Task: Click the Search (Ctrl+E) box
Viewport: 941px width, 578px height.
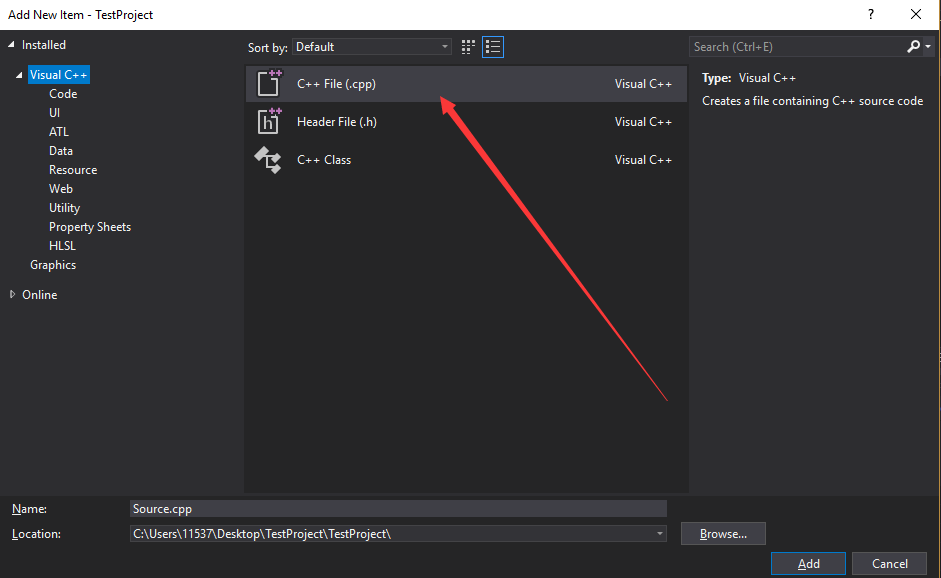Action: point(798,46)
